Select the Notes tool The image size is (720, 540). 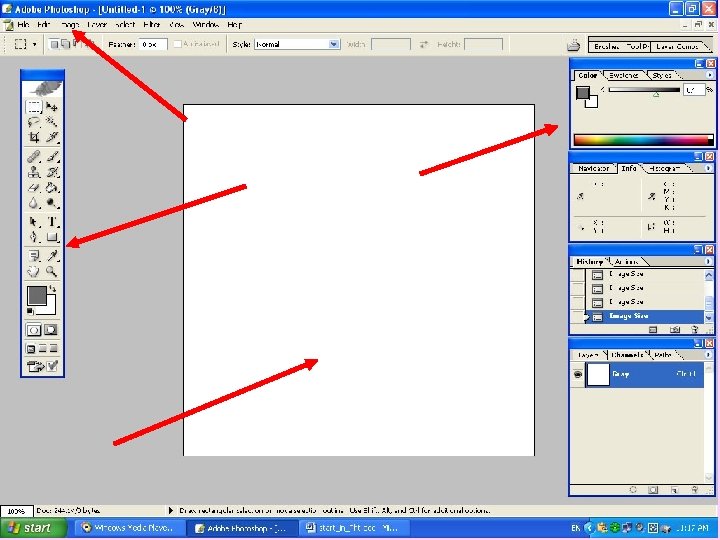click(34, 256)
